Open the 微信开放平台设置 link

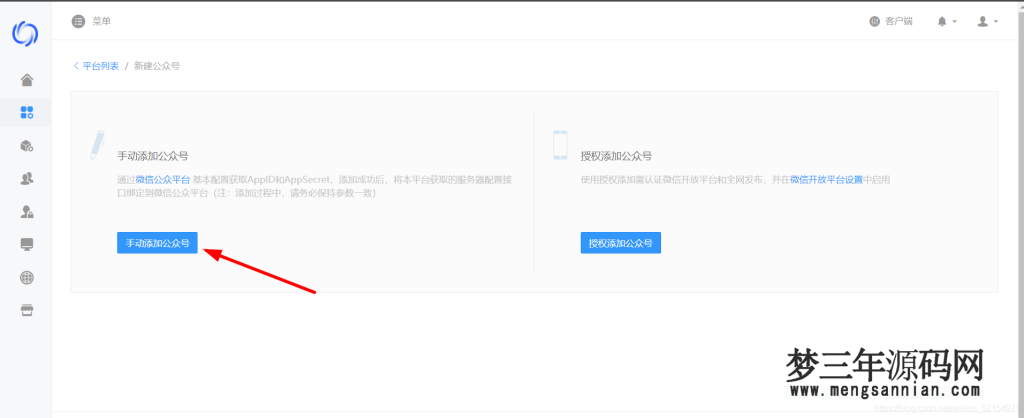tap(826, 179)
